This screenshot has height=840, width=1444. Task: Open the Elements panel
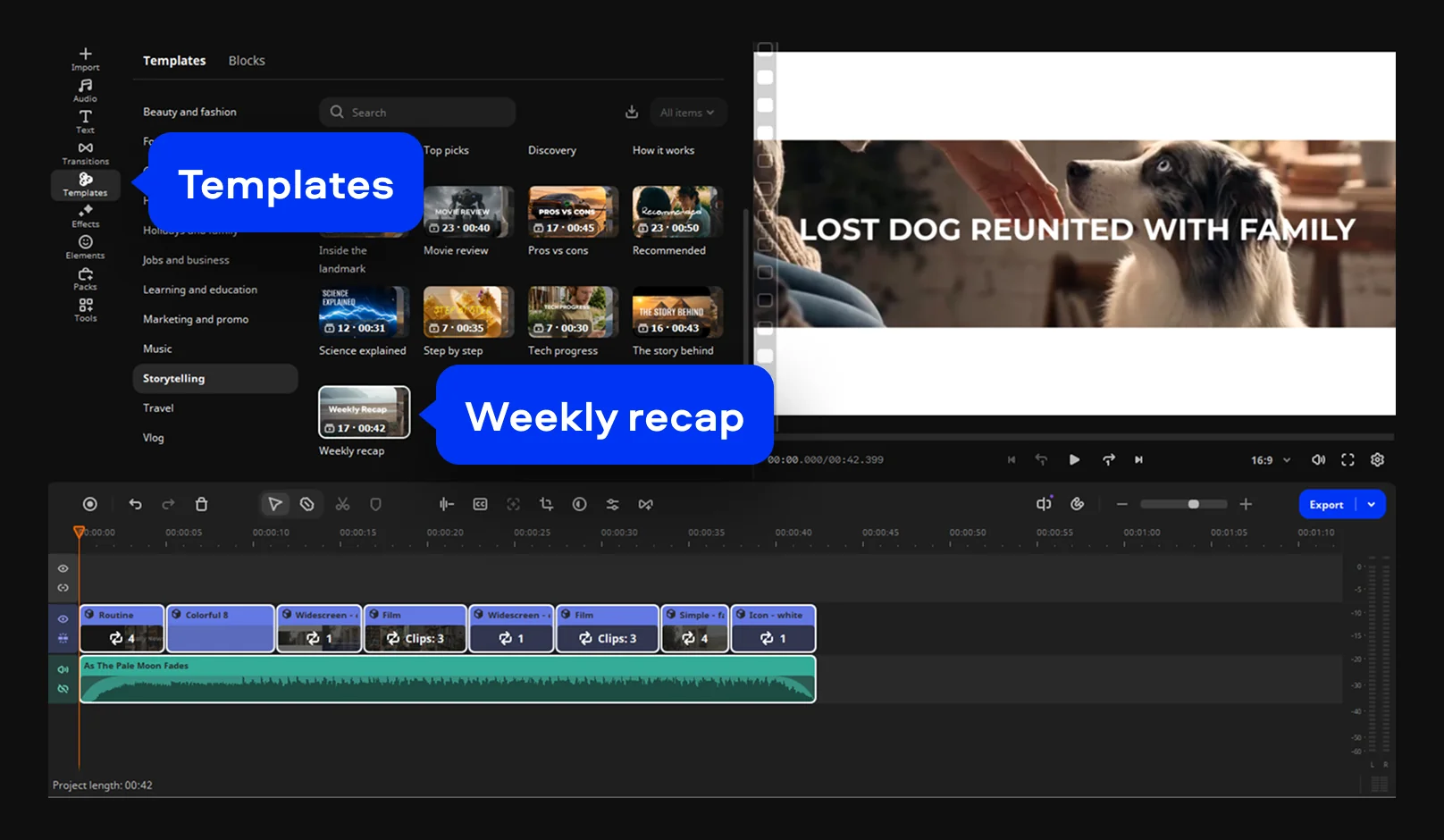point(85,247)
